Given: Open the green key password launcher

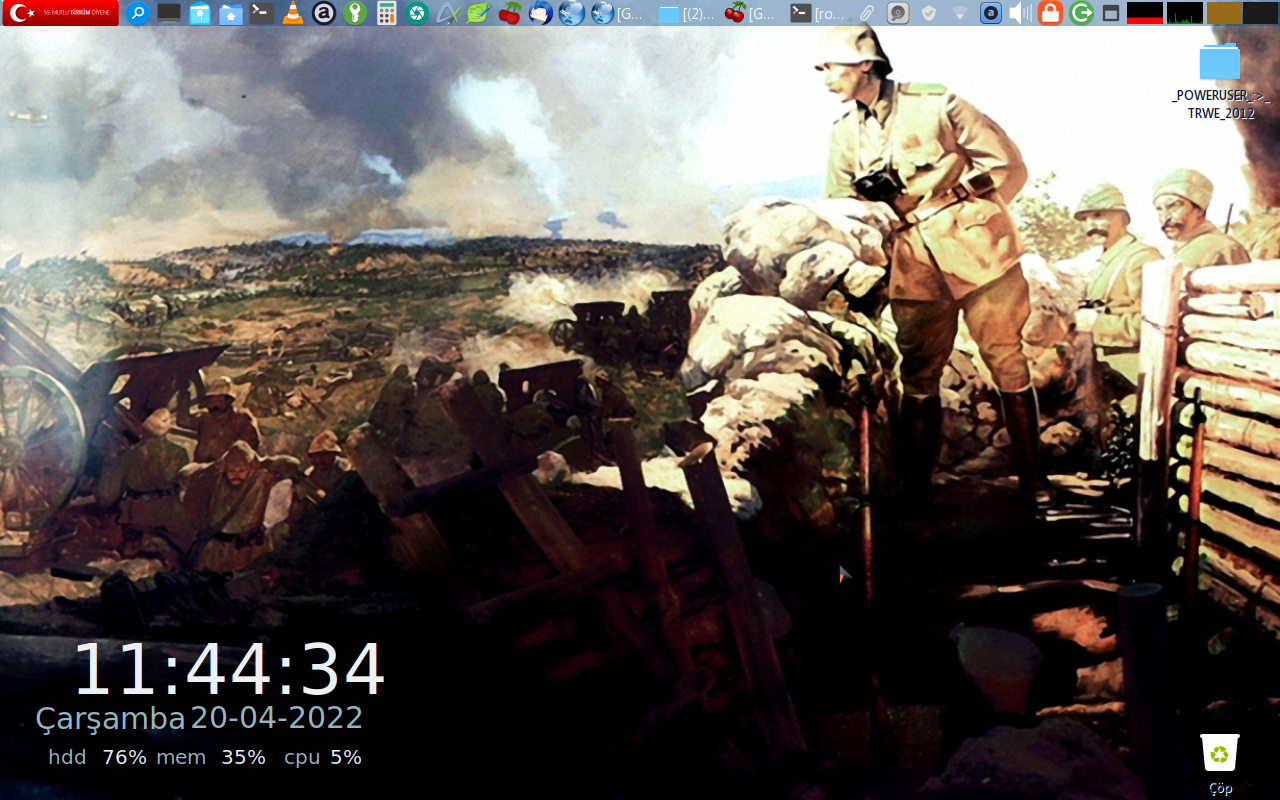Looking at the screenshot, I should [x=355, y=13].
